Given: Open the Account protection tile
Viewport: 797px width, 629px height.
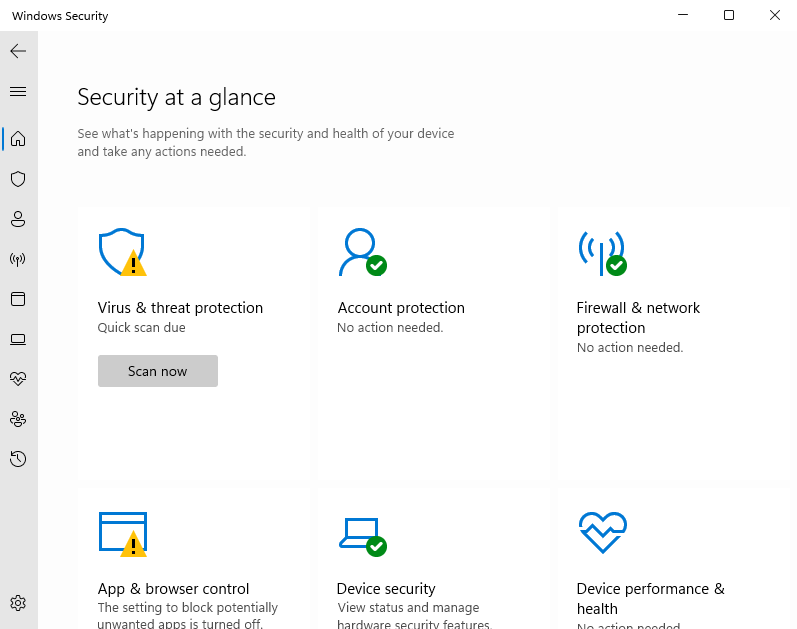Looking at the screenshot, I should click(x=434, y=344).
